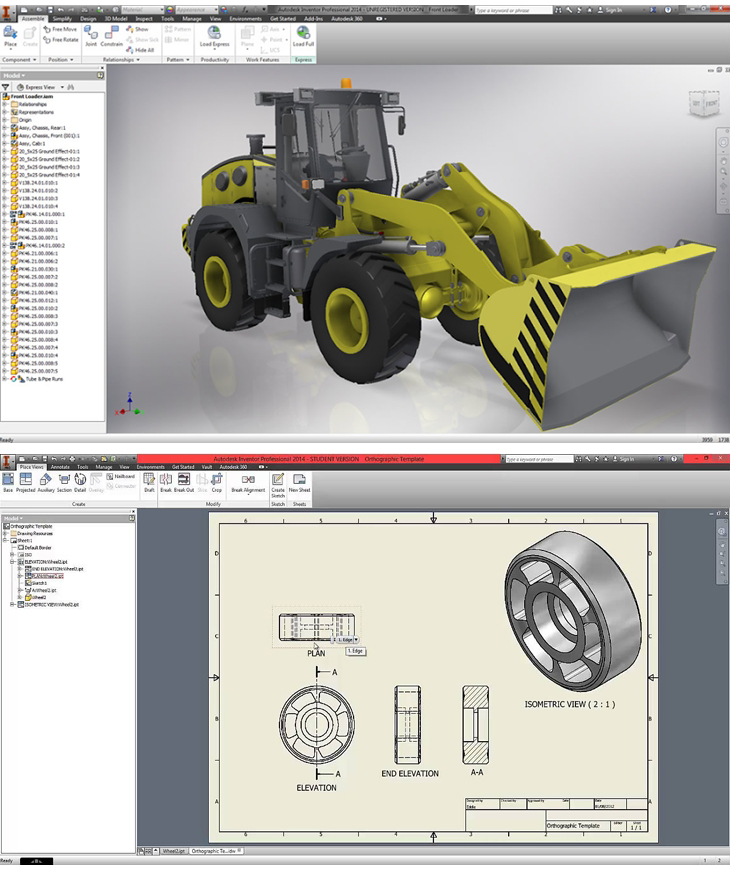Select the PLAN:Wheel2.ipt node in the drawing browser
Image resolution: width=730 pixels, height=870 pixels.
(x=46, y=576)
